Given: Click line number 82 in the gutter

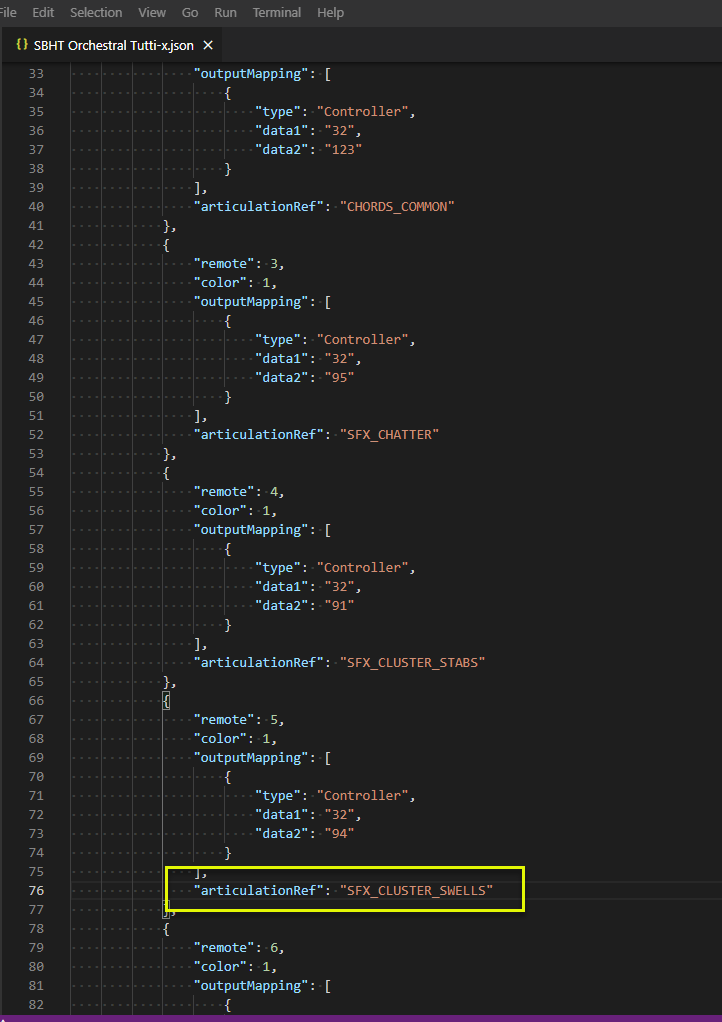Looking at the screenshot, I should [x=36, y=1004].
